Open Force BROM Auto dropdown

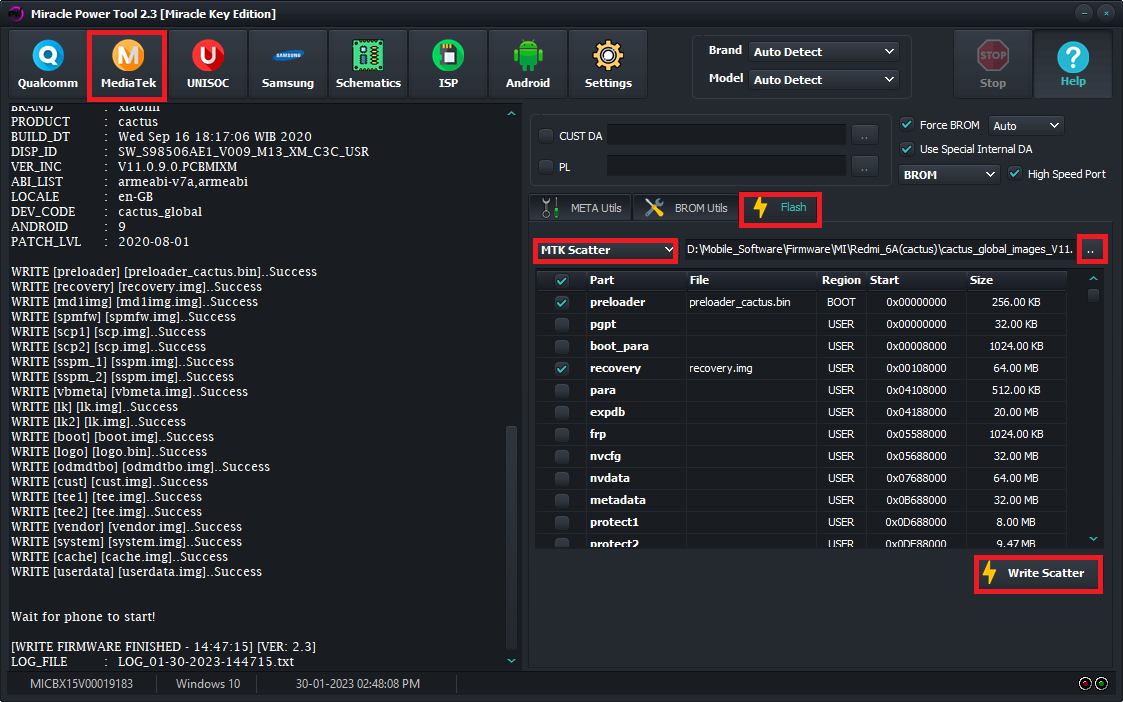1026,125
